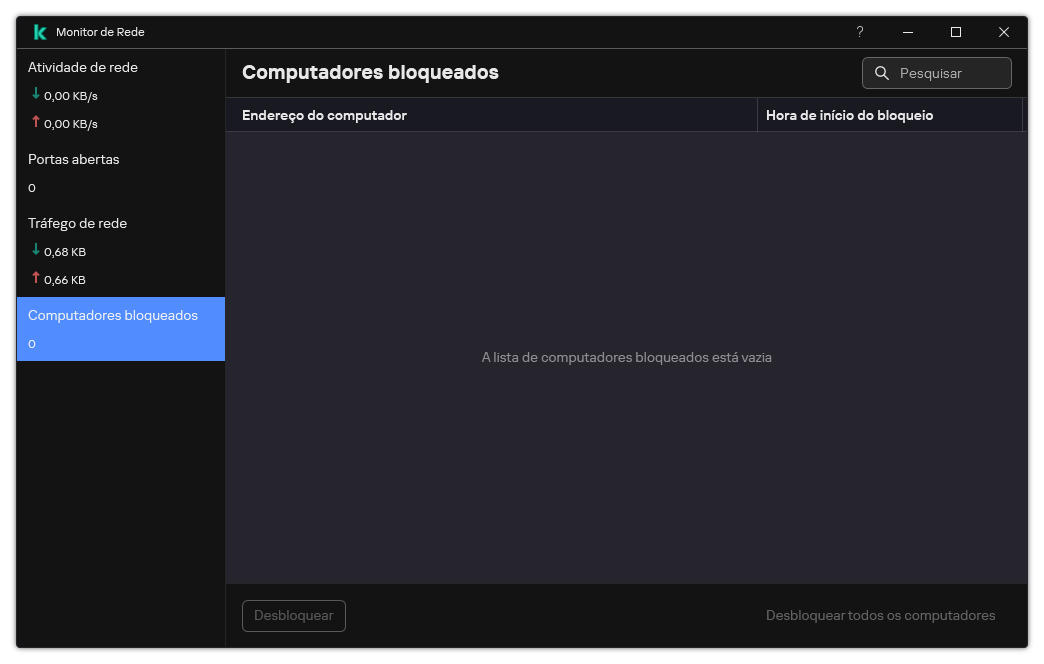This screenshot has height=664, width=1044.
Task: Click the 0 counter under Portas abertas
Action: (x=31, y=187)
